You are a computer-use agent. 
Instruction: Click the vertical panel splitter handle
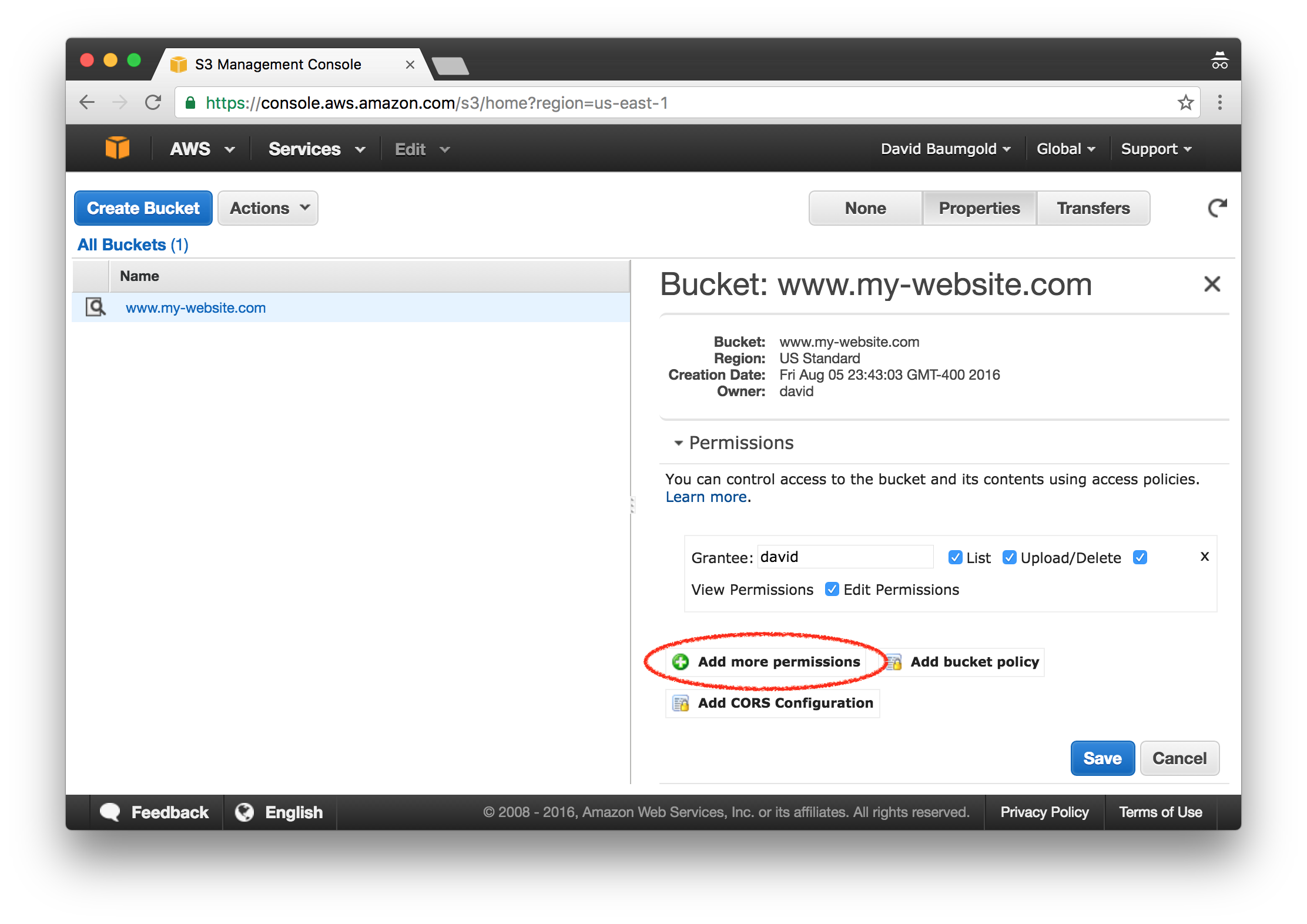pyautogui.click(x=632, y=505)
